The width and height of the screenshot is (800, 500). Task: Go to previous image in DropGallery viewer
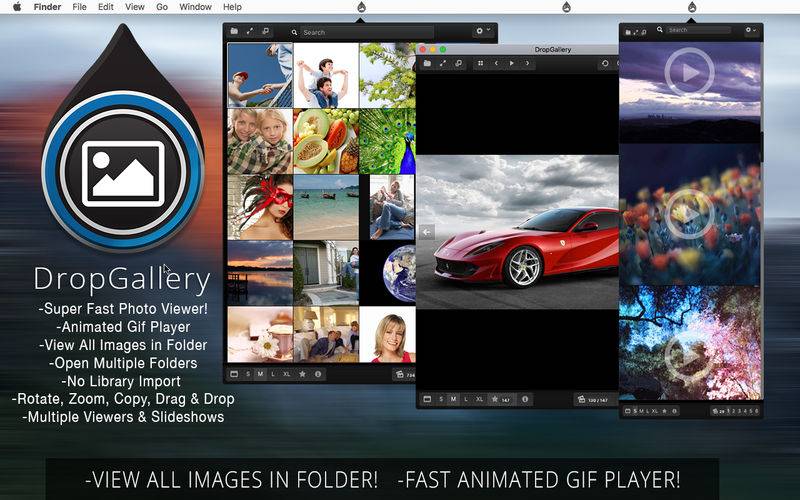(x=496, y=63)
